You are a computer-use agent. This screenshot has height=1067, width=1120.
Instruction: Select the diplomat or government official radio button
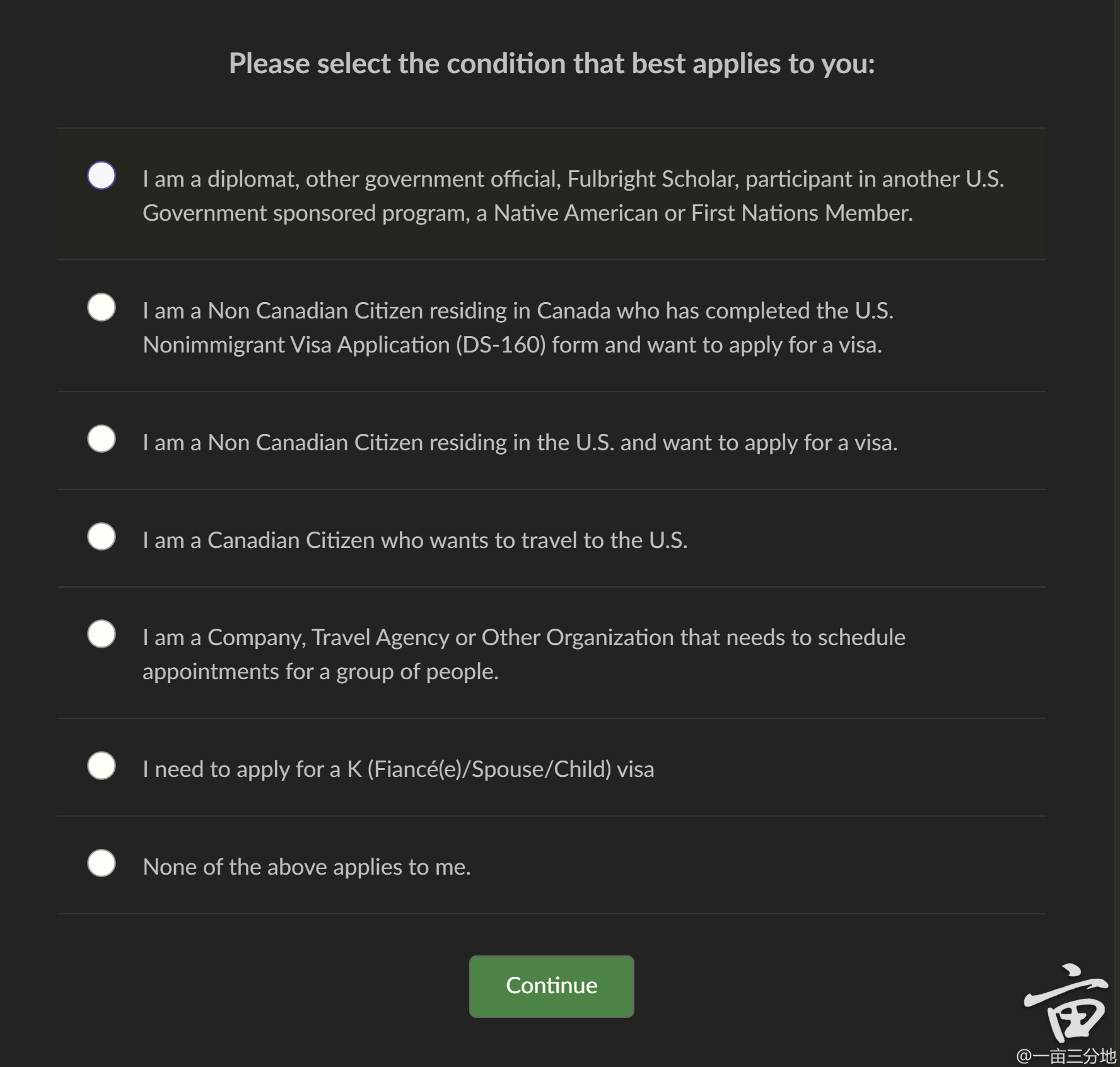102,175
